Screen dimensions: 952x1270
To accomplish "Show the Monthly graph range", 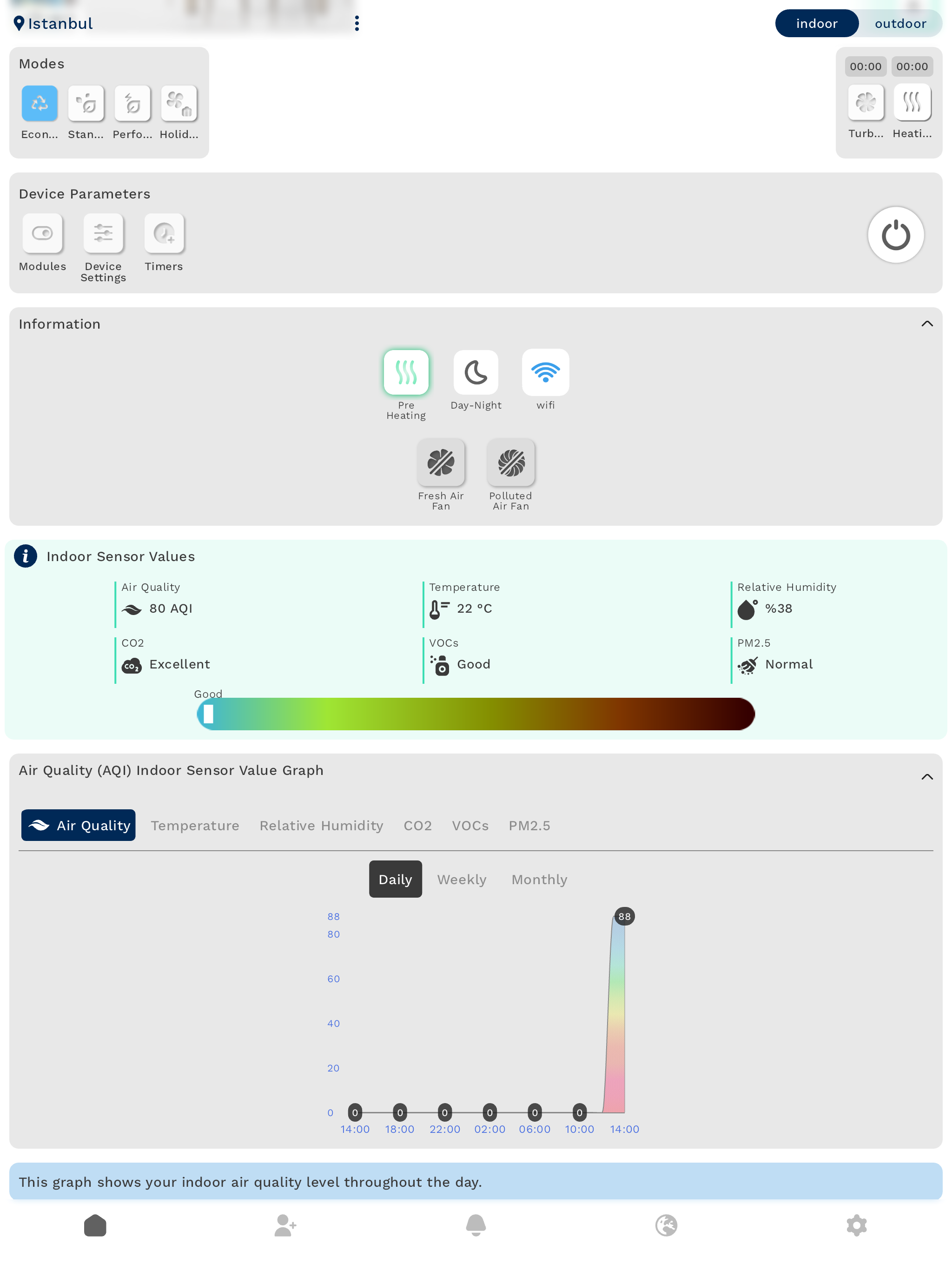I will (539, 879).
